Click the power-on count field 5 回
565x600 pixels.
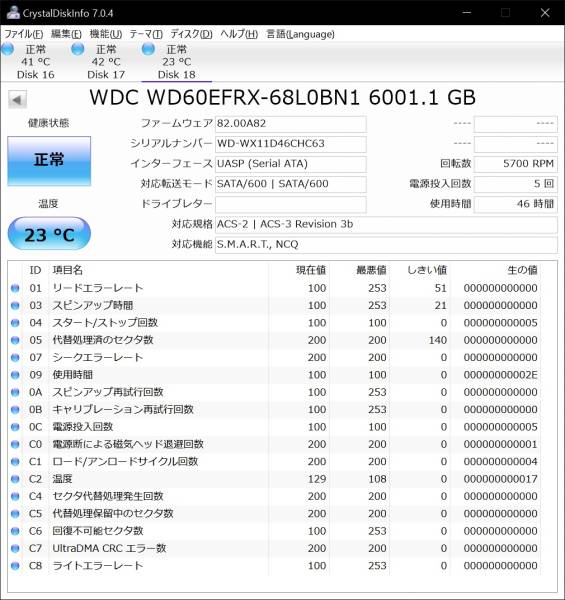pyautogui.click(x=515, y=184)
